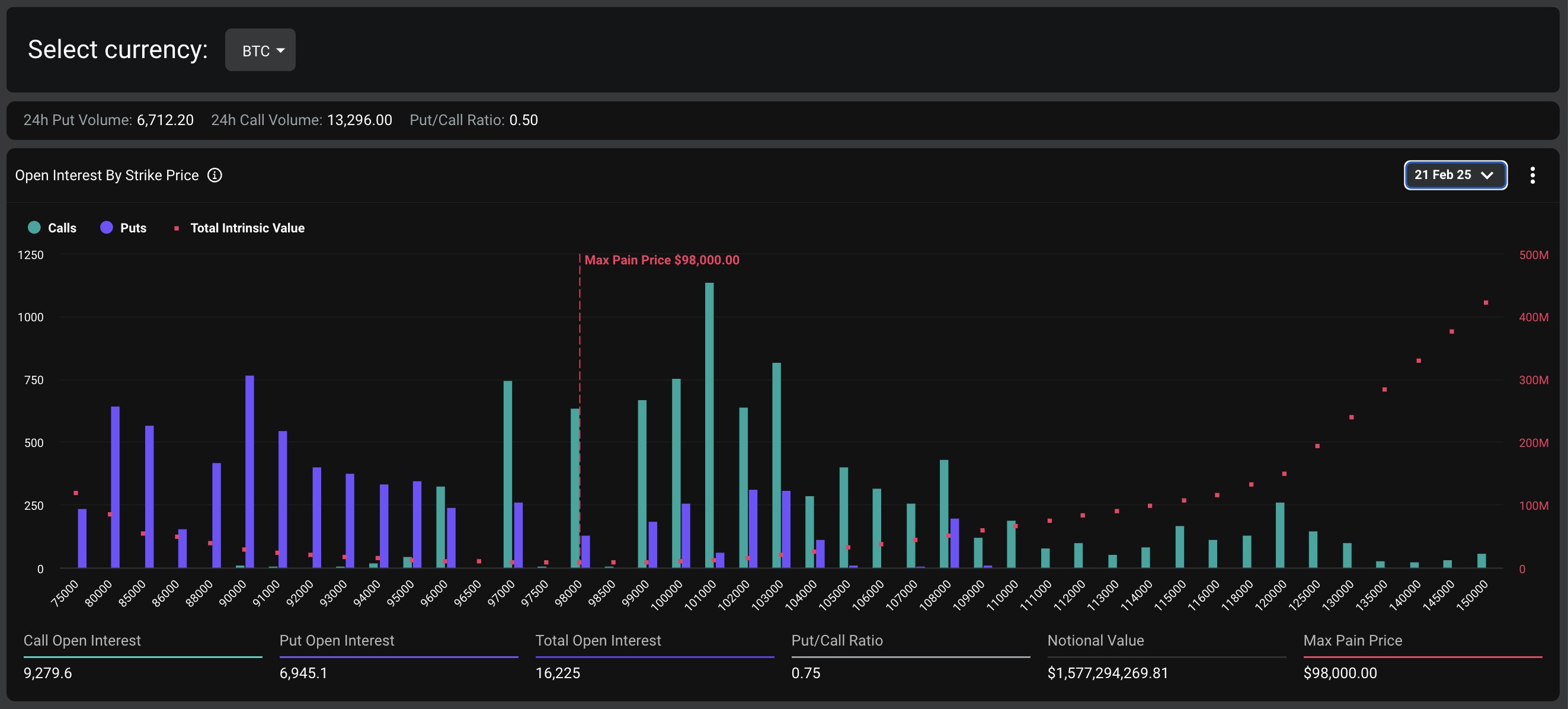Click the red Total Intrinsic Value marker

[177, 228]
